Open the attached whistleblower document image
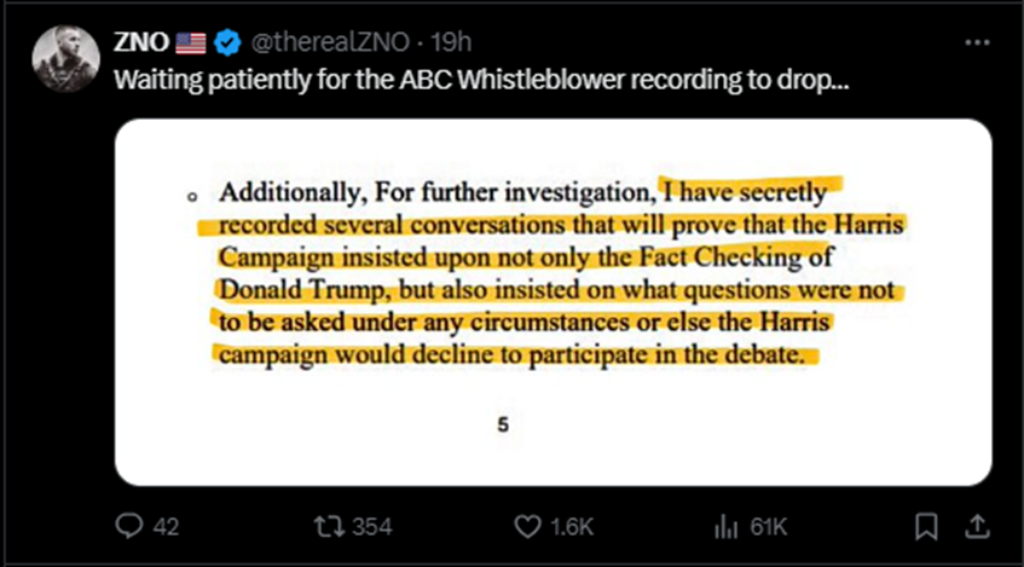The width and height of the screenshot is (1024, 567). coord(553,302)
